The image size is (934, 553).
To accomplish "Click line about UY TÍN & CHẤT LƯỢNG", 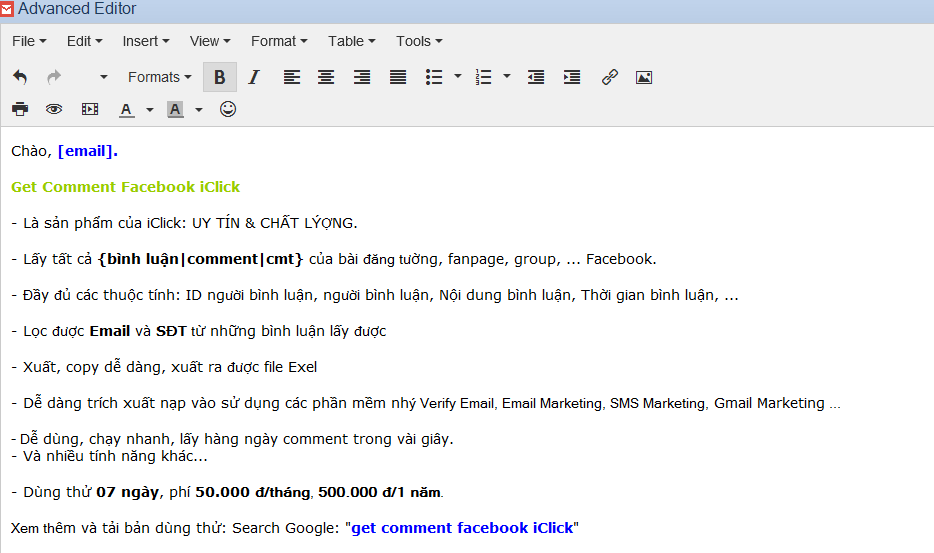I will [184, 223].
